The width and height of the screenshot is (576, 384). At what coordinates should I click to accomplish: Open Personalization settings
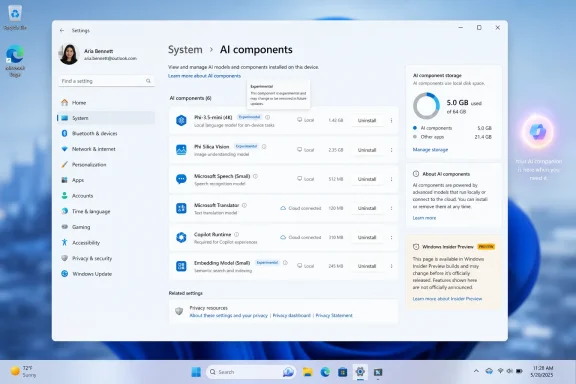coord(106,165)
